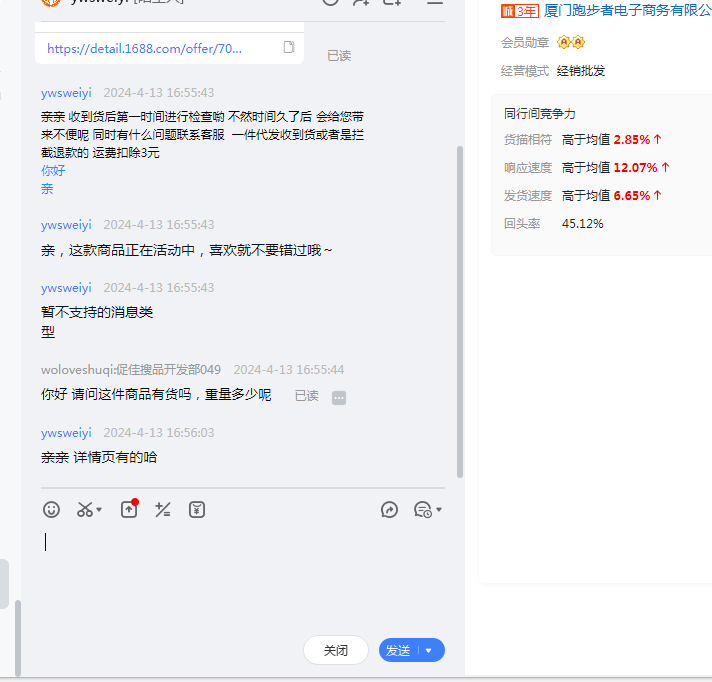Click timestamp 2024-4-13 16:55:44
This screenshot has width=712, height=682.
tap(289, 370)
